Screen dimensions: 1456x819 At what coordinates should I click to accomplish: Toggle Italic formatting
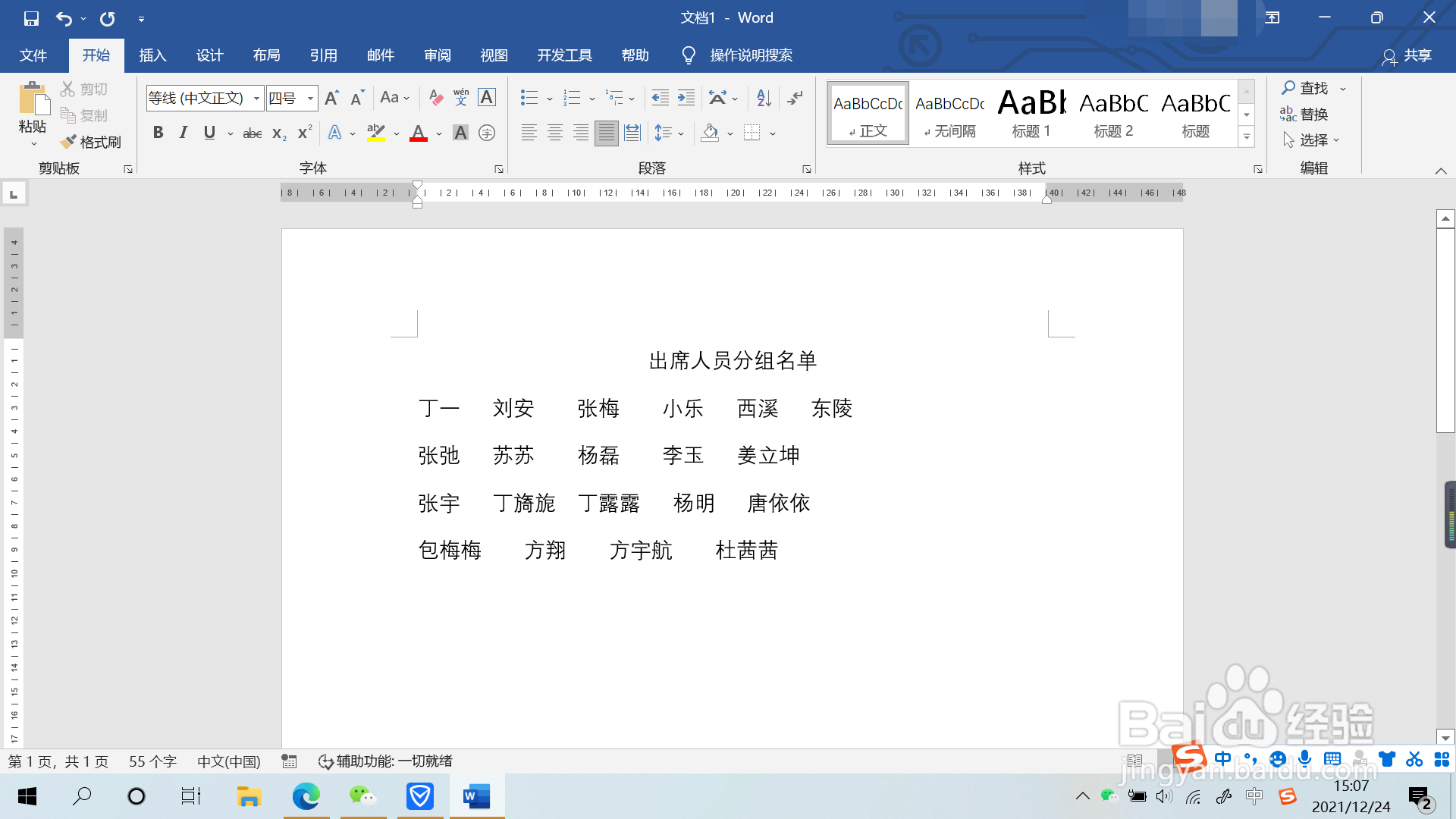[184, 133]
